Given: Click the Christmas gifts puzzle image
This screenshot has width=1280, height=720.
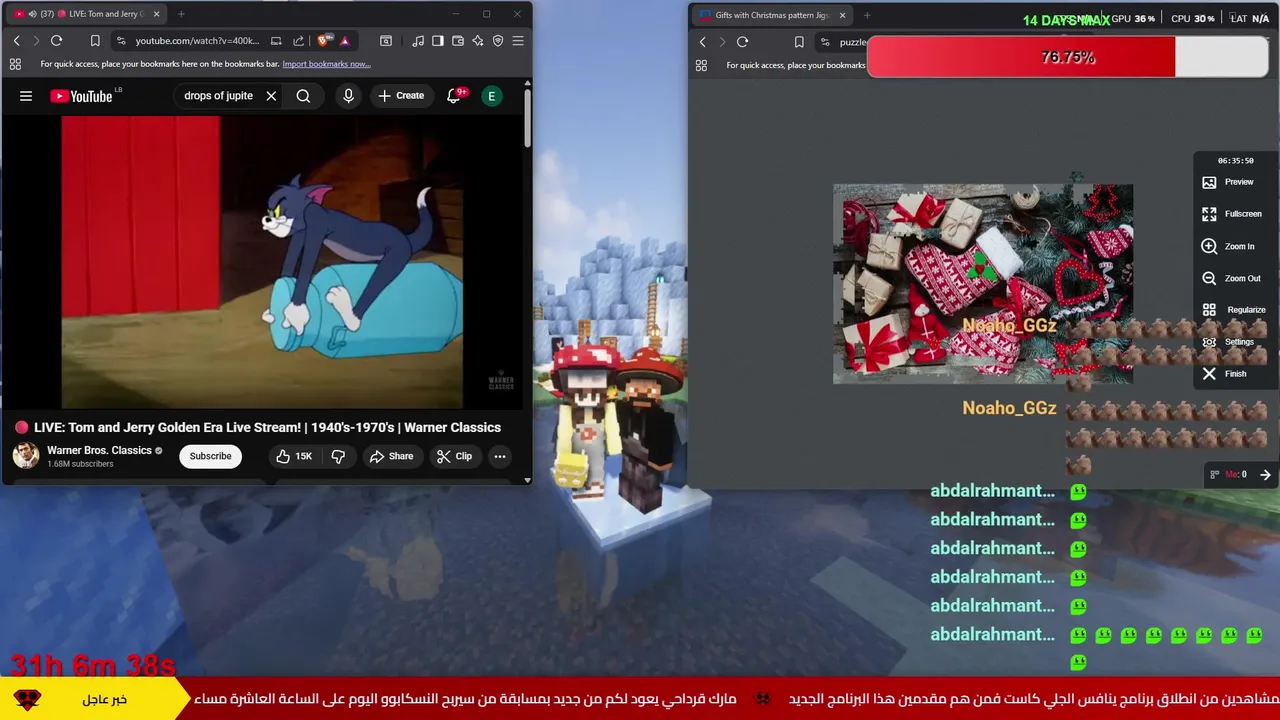Looking at the screenshot, I should pyautogui.click(x=983, y=284).
